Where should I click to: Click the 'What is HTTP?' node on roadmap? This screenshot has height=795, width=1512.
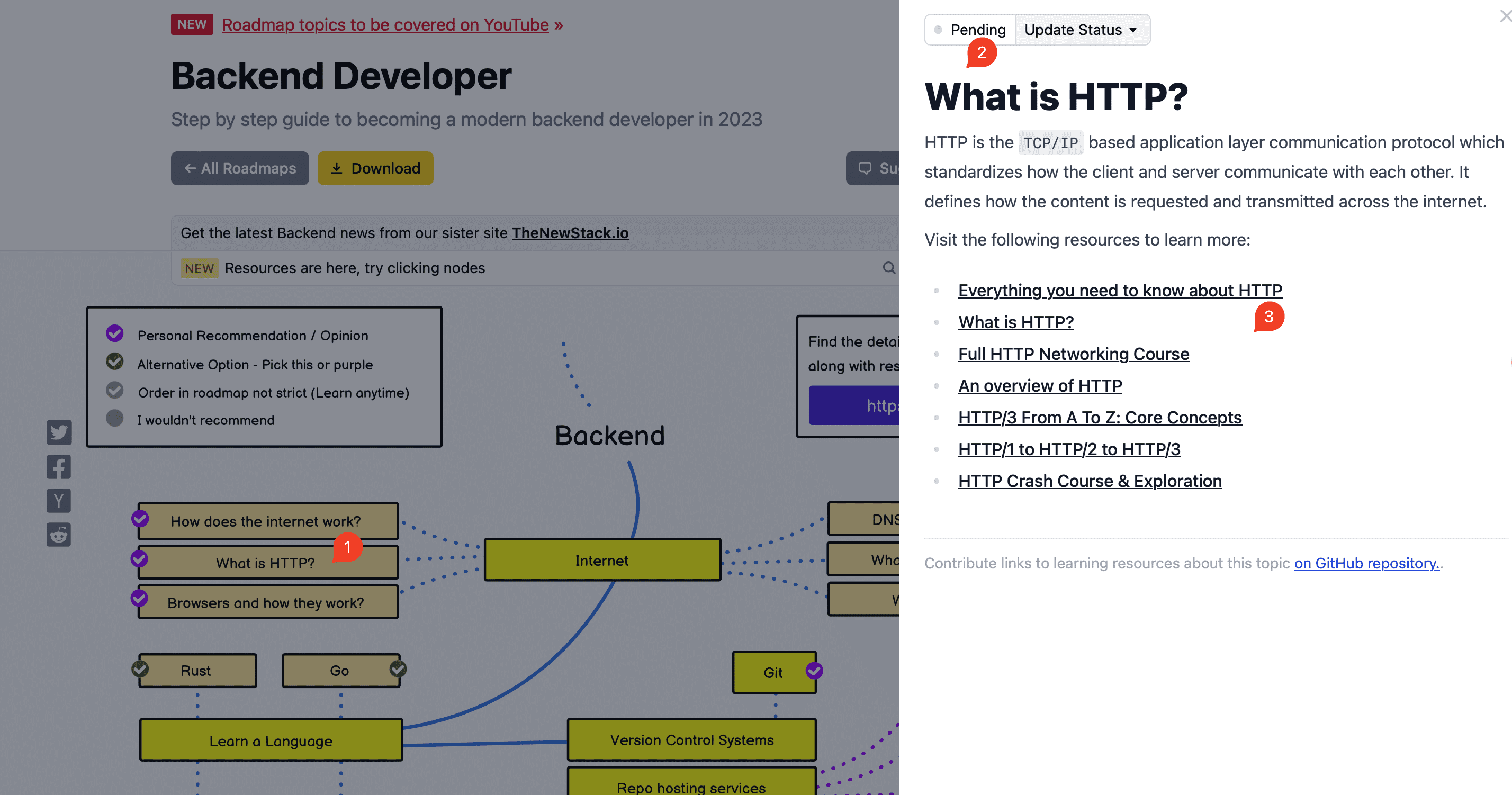[x=264, y=561]
